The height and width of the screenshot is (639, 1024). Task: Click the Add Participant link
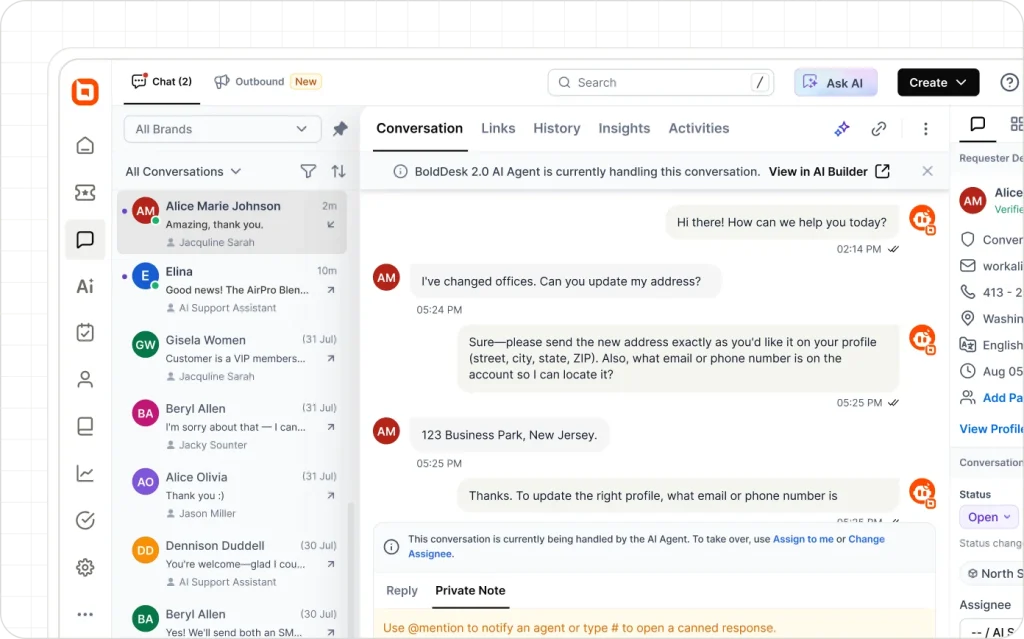point(1002,397)
